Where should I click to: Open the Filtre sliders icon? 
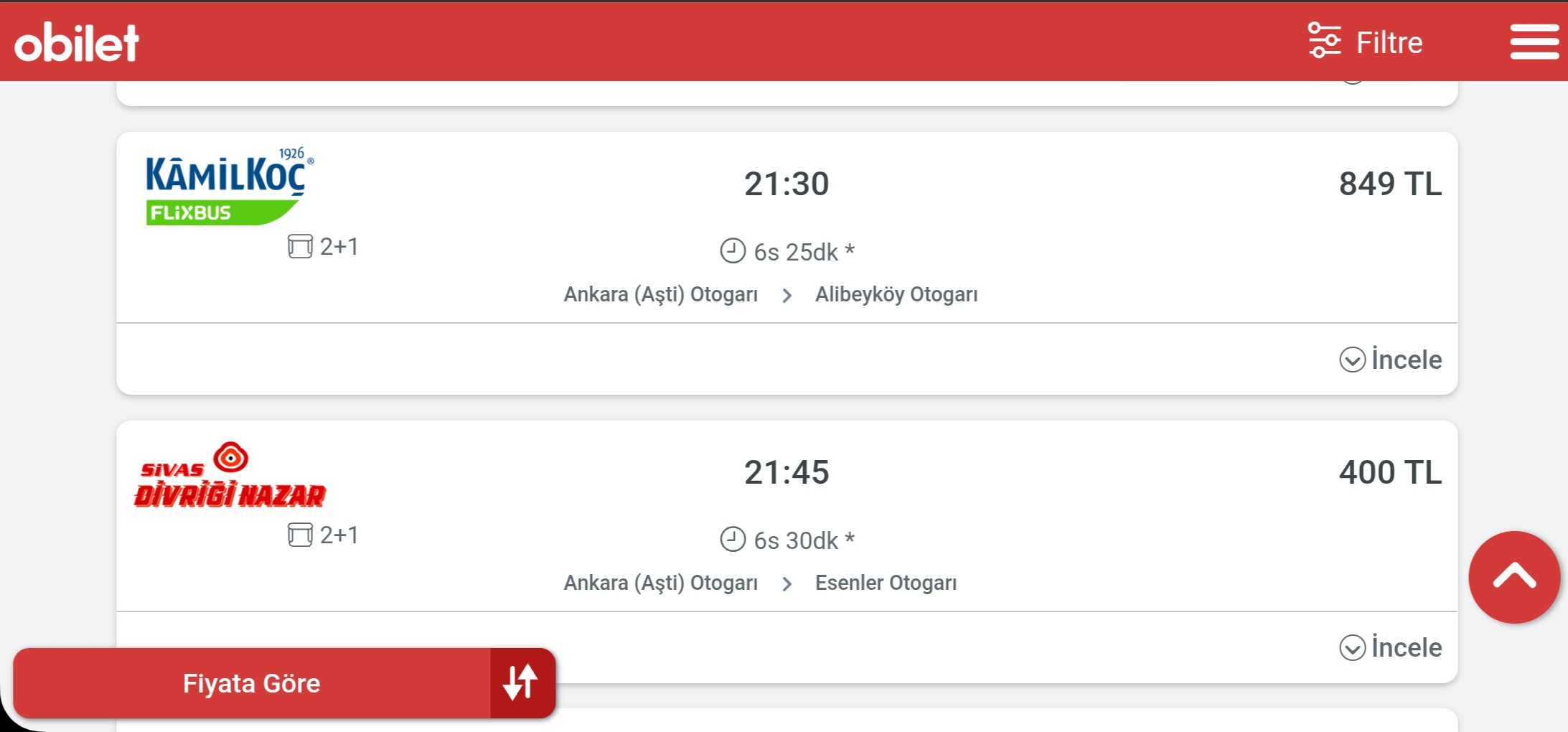click(x=1324, y=40)
